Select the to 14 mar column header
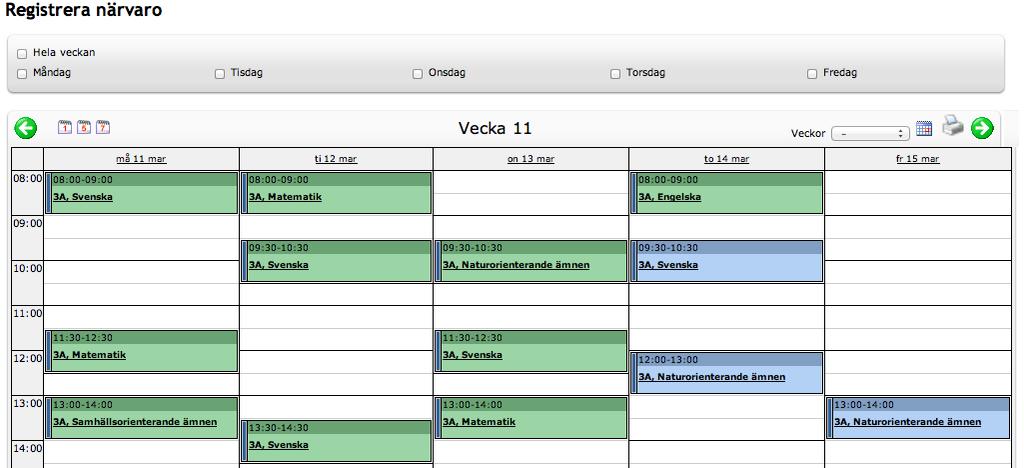Screen dimensions: 1024x468 pyautogui.click(x=726, y=159)
